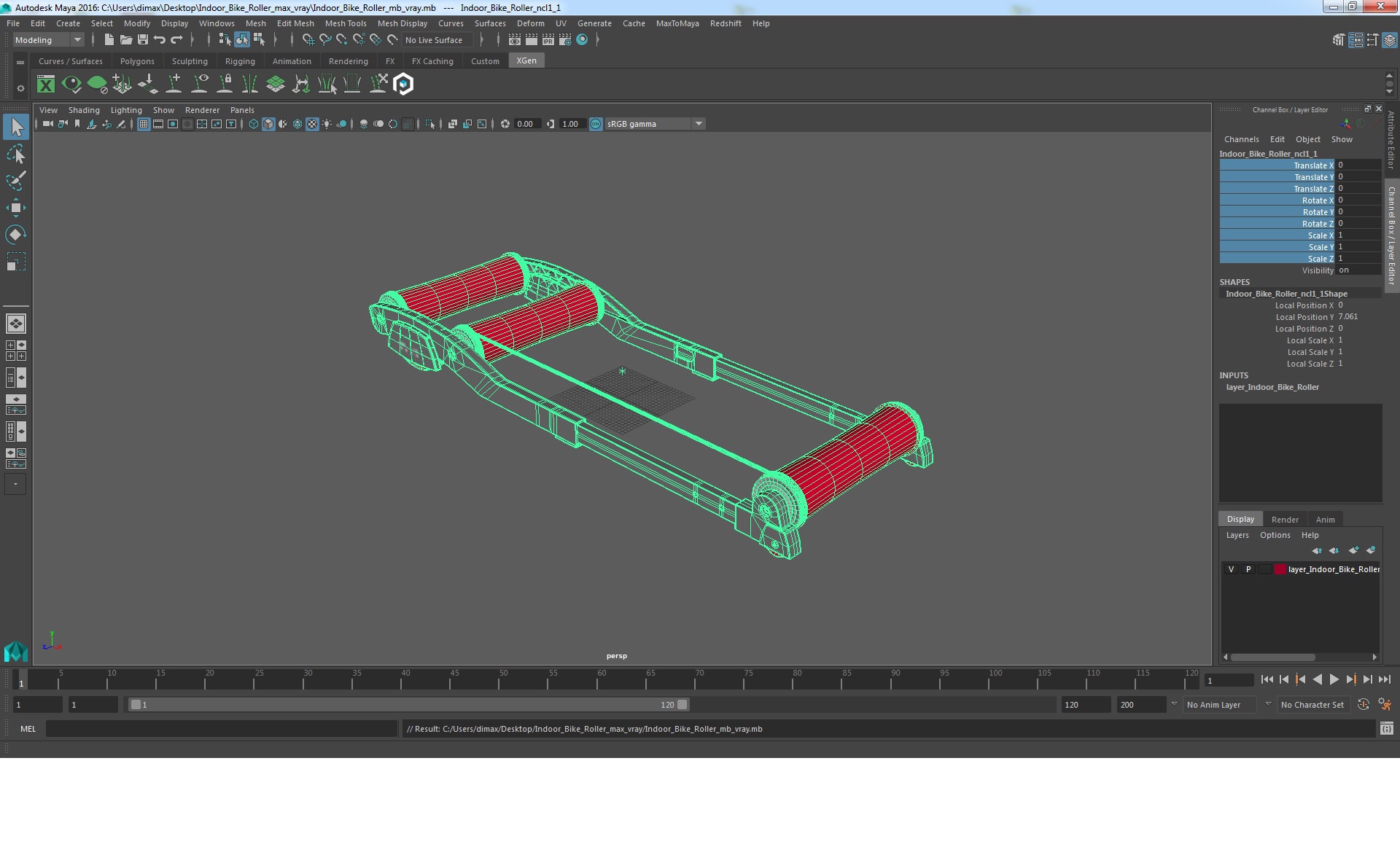Viewport: 1400px width, 844px height.
Task: Toggle V visibility of layer_Indoor_Bike_Roller
Action: pyautogui.click(x=1232, y=569)
